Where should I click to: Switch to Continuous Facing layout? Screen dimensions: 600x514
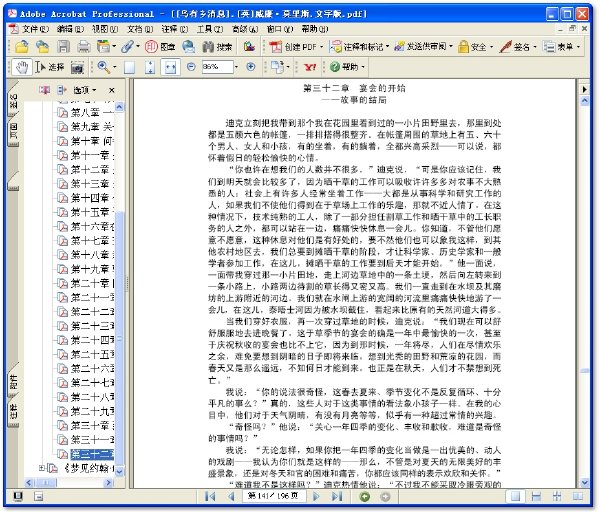point(557,496)
